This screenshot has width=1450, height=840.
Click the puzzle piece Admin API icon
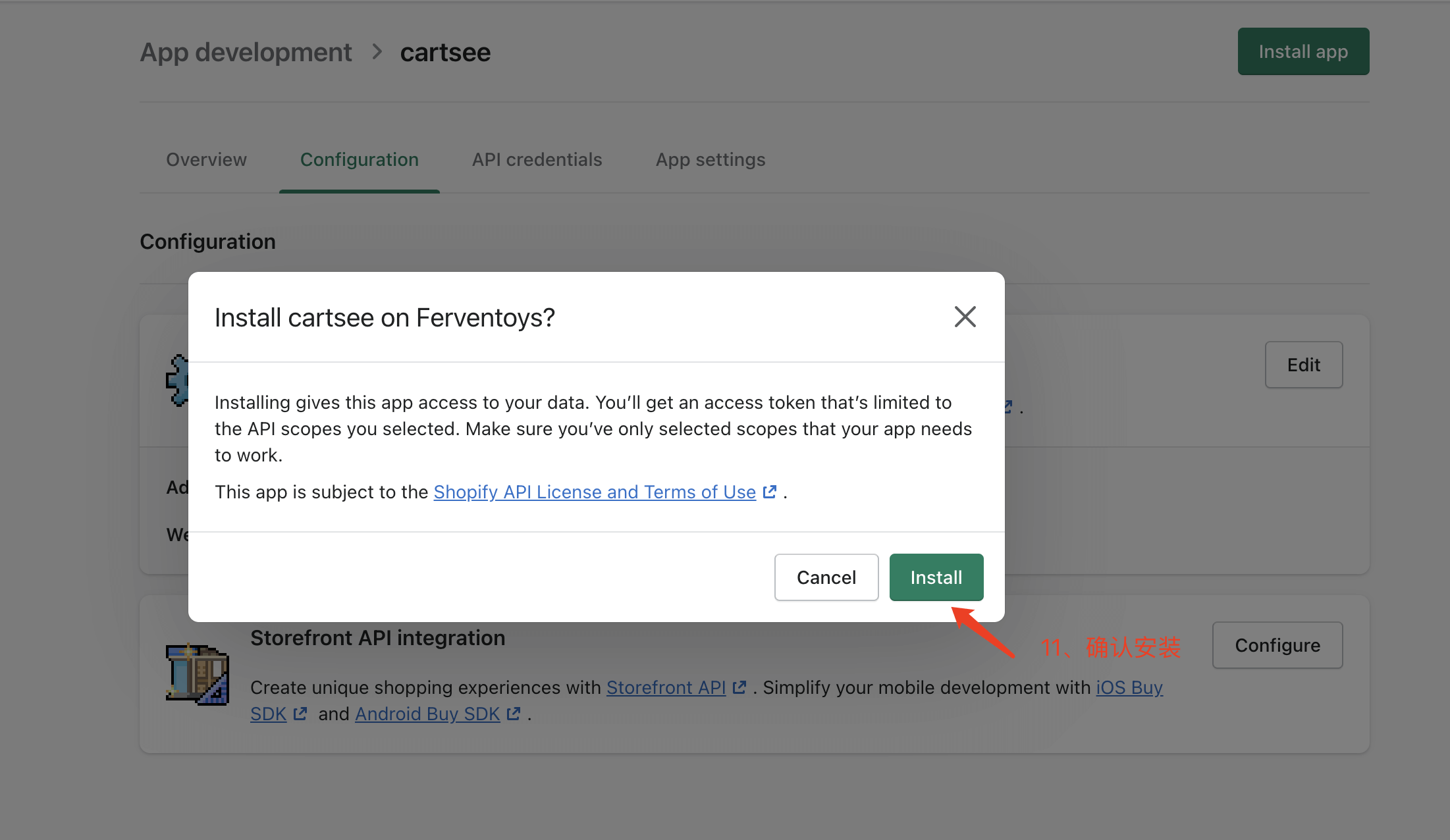(x=178, y=381)
